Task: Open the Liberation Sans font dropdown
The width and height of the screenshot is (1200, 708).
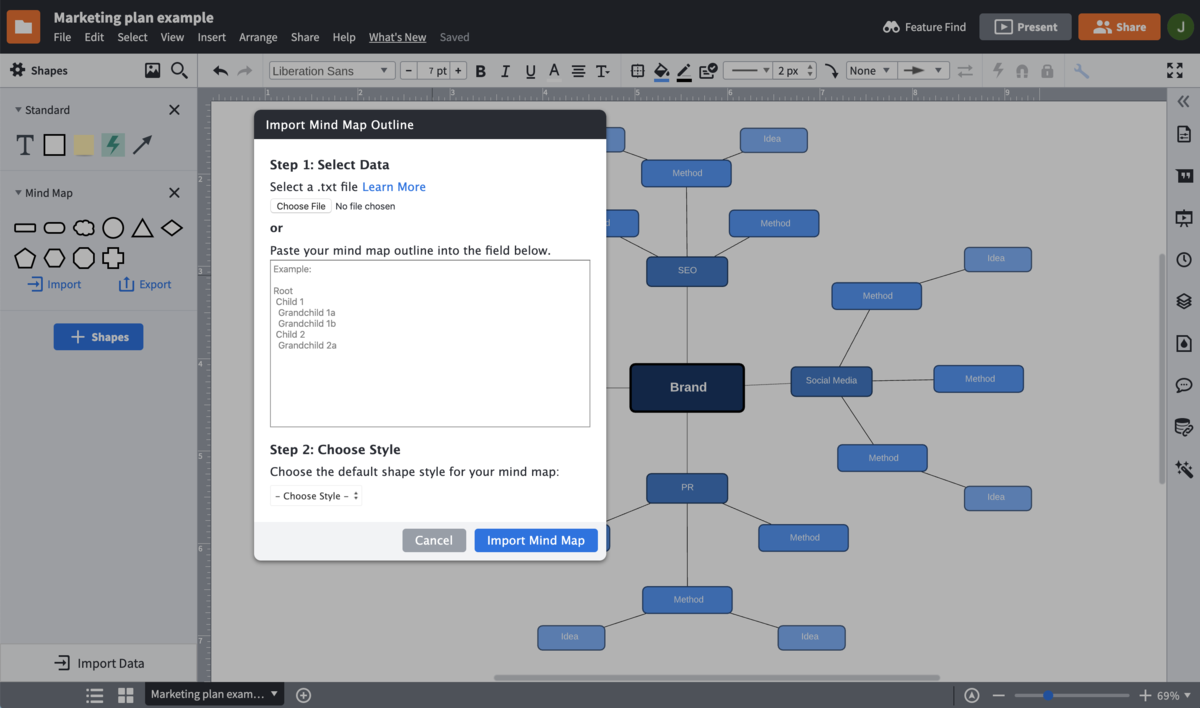Action: tap(331, 71)
